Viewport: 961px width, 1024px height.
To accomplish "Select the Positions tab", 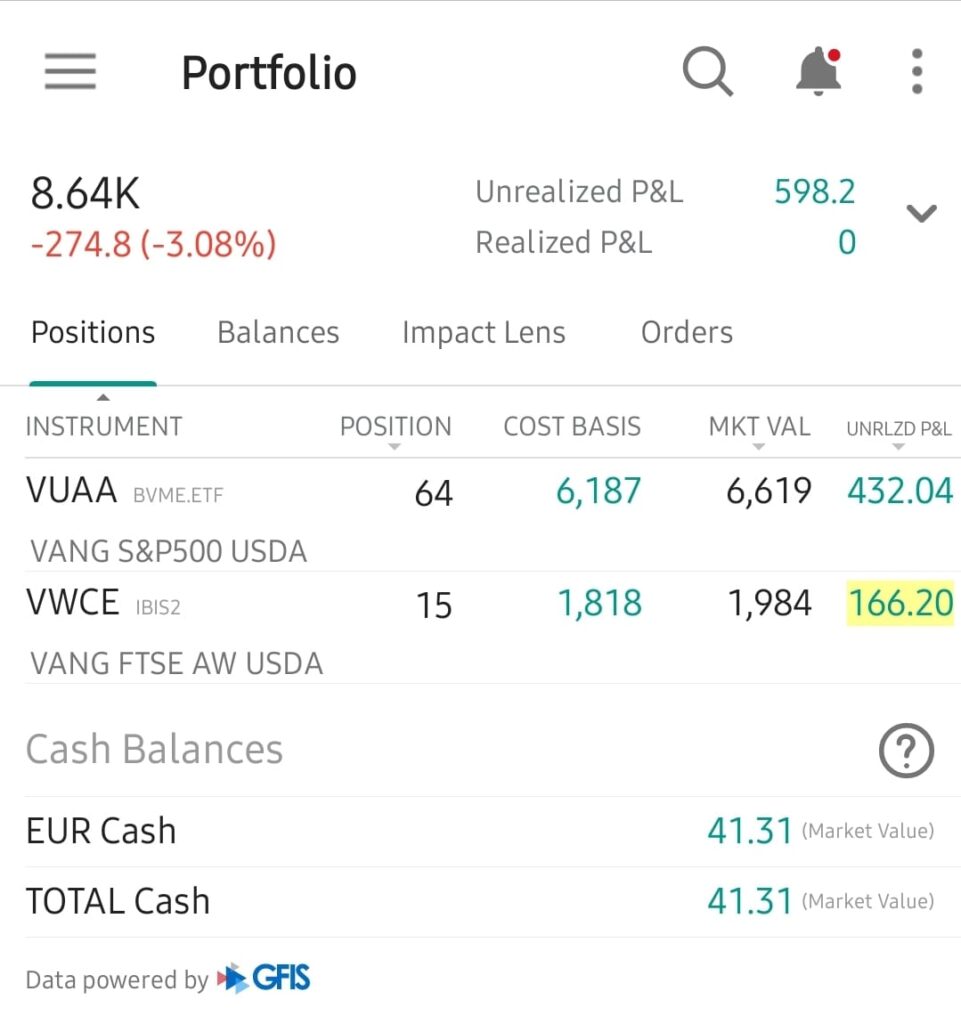I will coord(93,333).
